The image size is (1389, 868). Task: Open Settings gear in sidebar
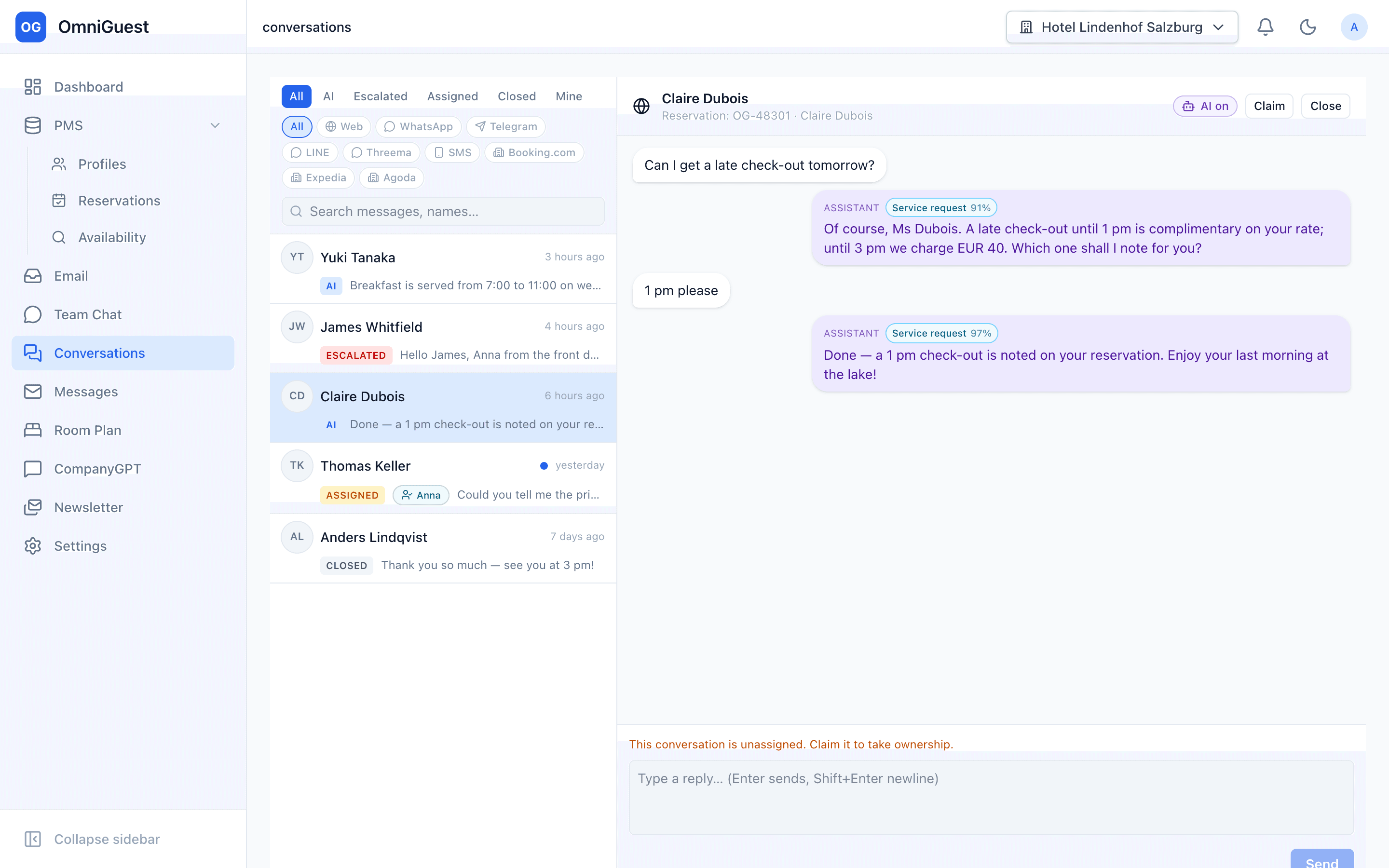123,546
